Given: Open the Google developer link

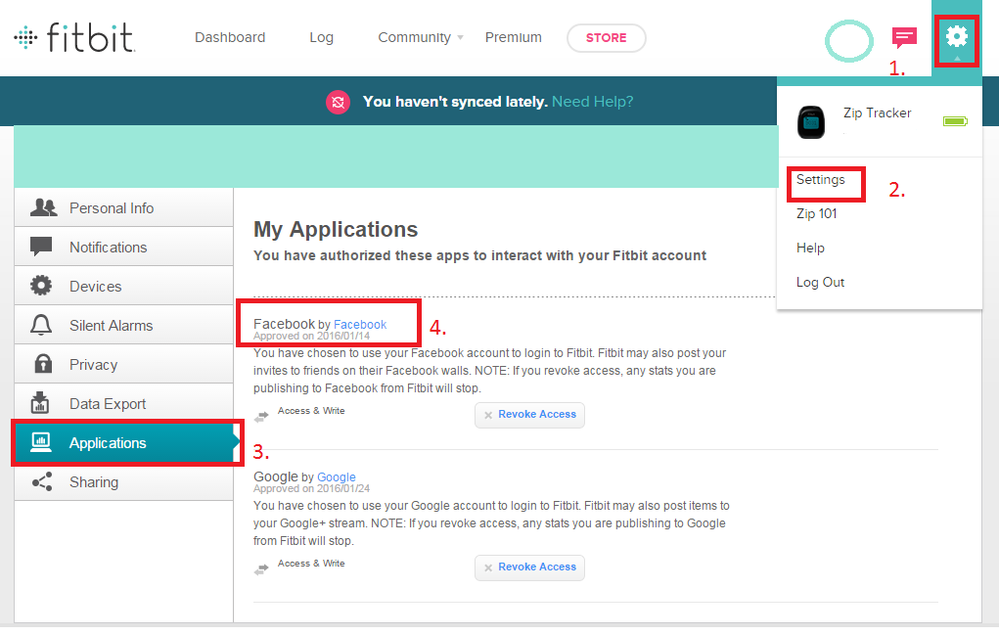Looking at the screenshot, I should coord(336,477).
